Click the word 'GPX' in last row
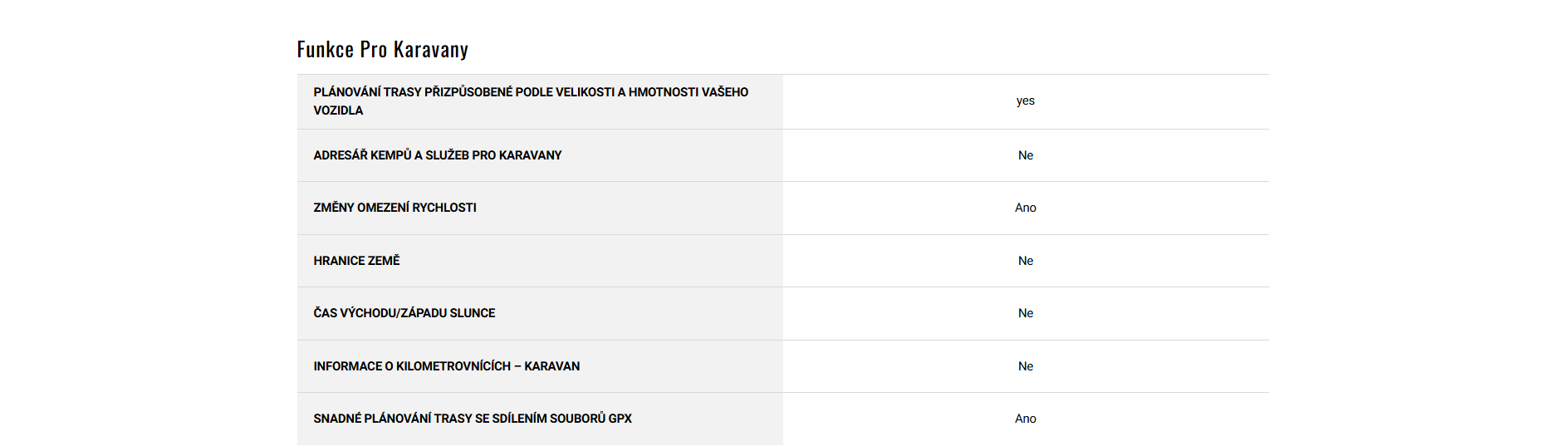This screenshot has width=1568, height=446. (x=620, y=419)
